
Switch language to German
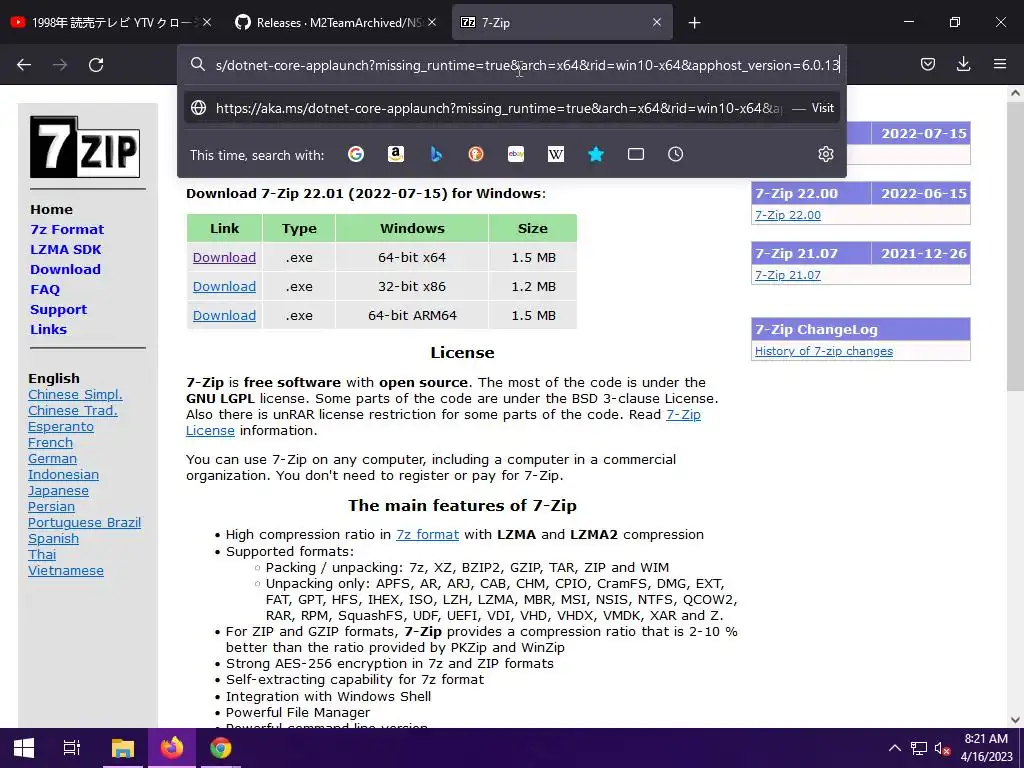(x=52, y=458)
